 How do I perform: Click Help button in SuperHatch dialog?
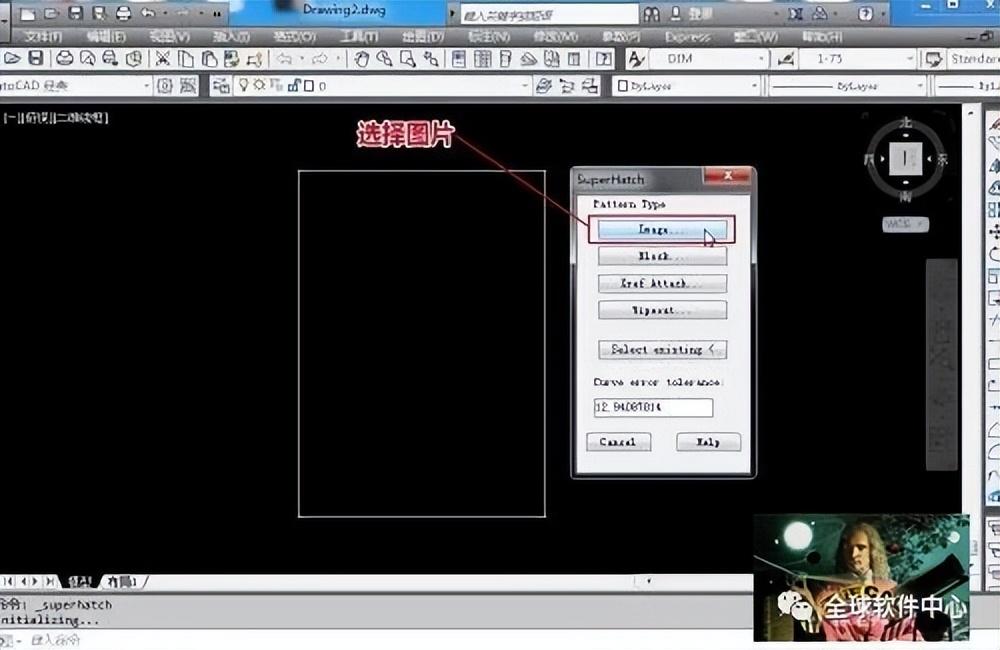click(x=709, y=442)
